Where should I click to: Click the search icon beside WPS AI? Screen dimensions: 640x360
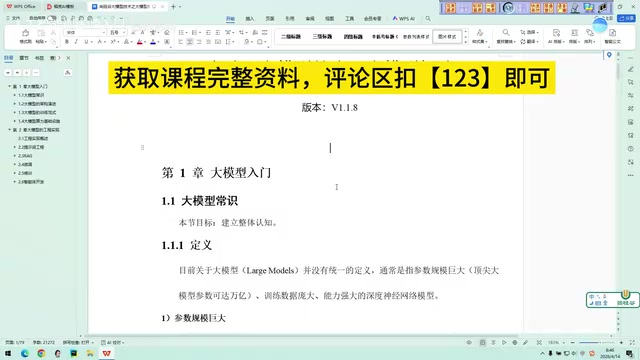coord(428,18)
